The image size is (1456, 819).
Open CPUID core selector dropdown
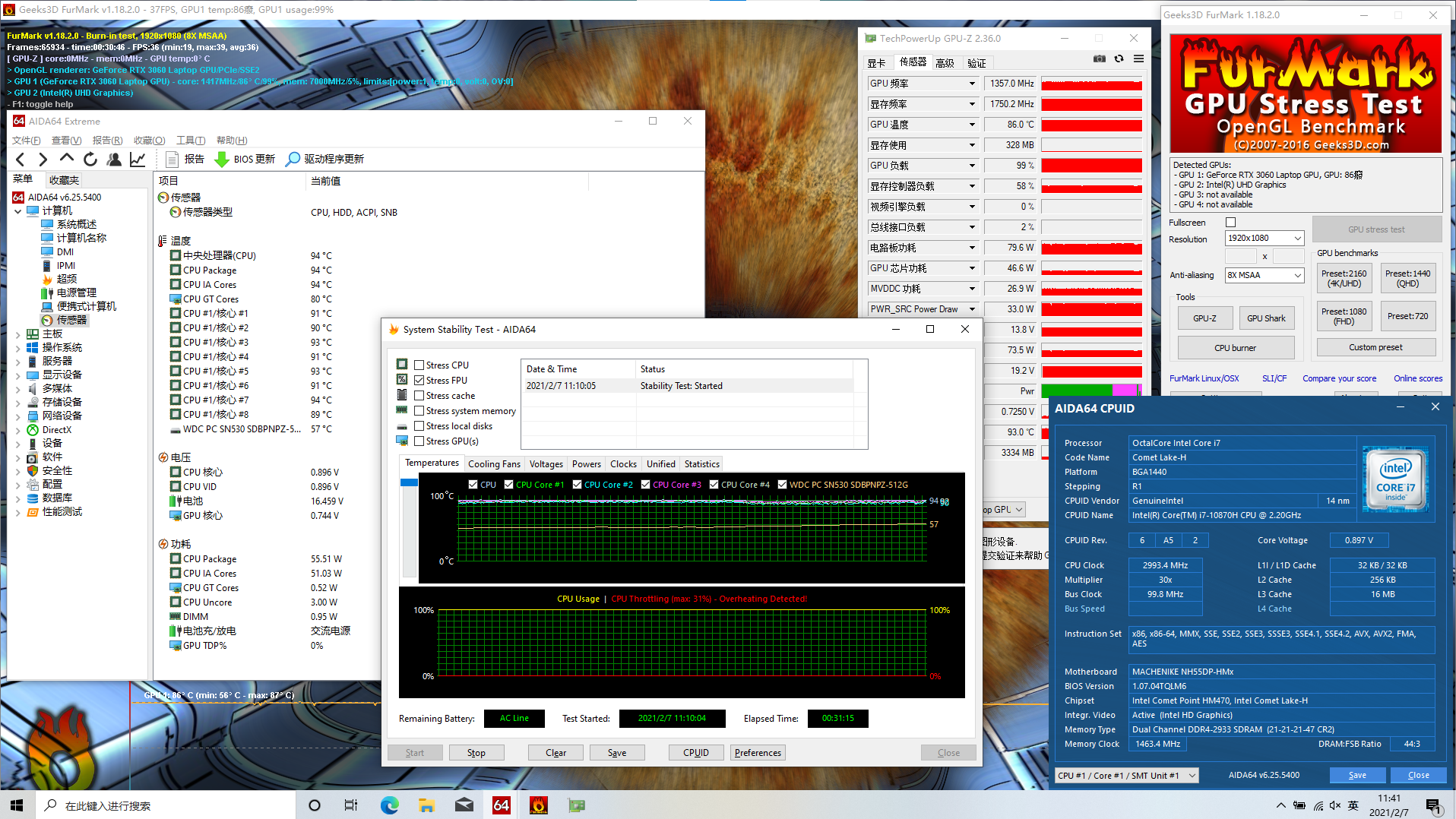tap(1126, 776)
